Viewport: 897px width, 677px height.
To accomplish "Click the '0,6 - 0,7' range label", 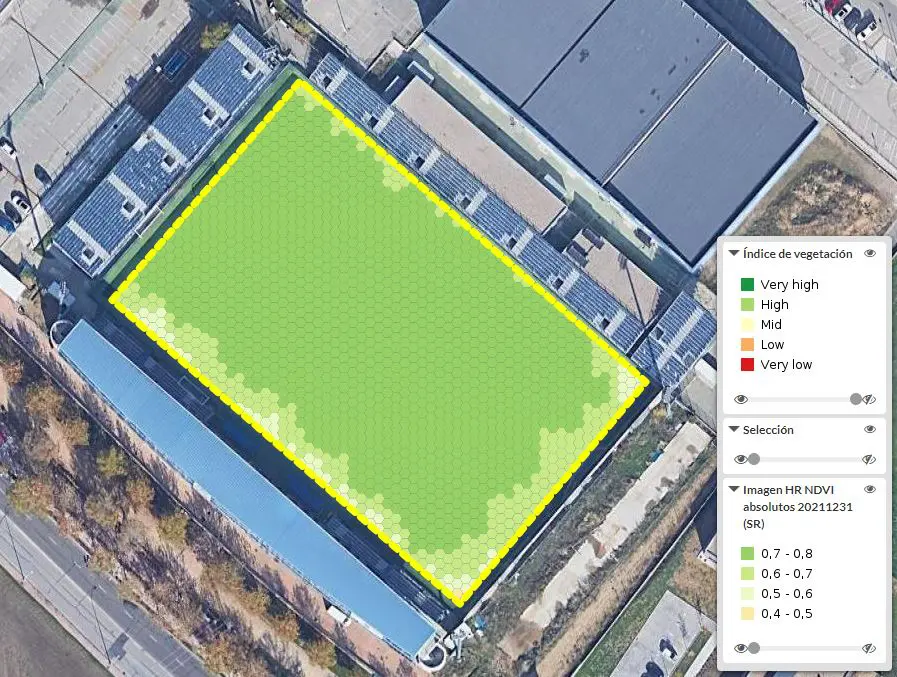I will 787,573.
